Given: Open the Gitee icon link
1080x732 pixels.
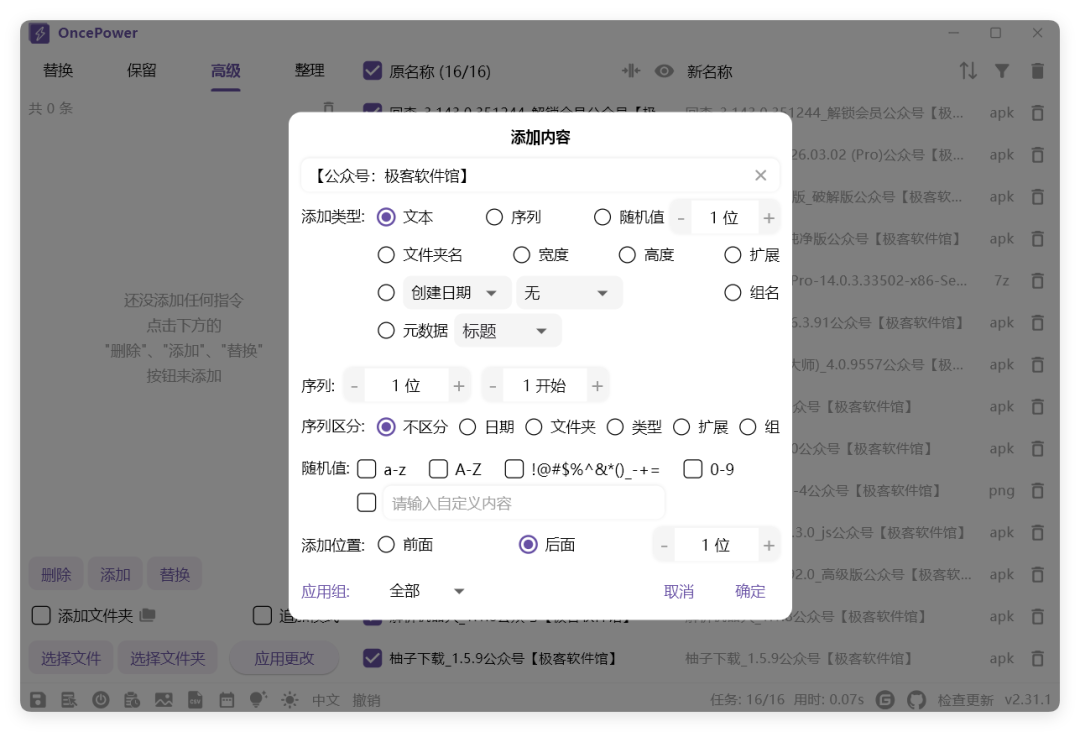Looking at the screenshot, I should click(x=885, y=700).
